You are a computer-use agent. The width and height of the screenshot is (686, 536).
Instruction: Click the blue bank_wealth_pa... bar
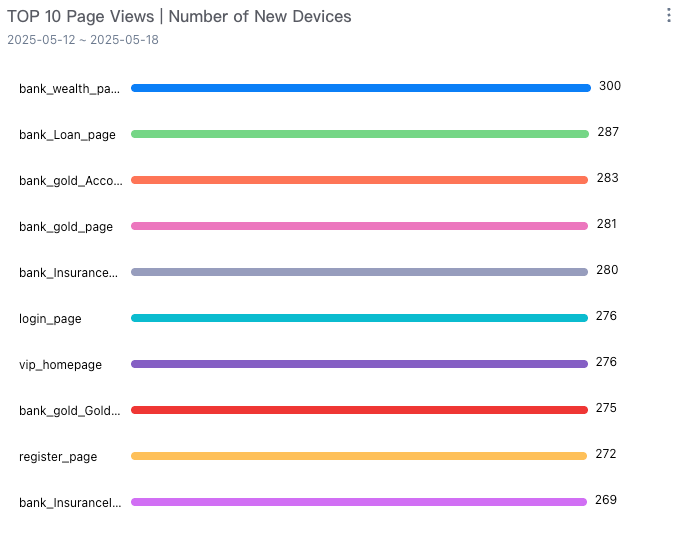click(x=360, y=88)
